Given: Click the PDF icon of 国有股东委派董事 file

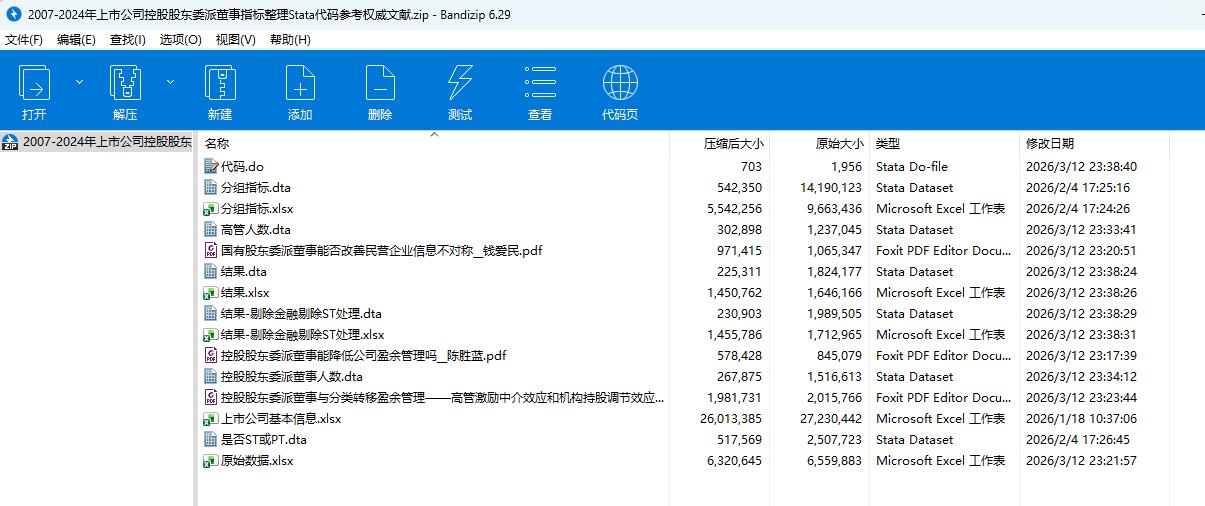Looking at the screenshot, I should 210,251.
